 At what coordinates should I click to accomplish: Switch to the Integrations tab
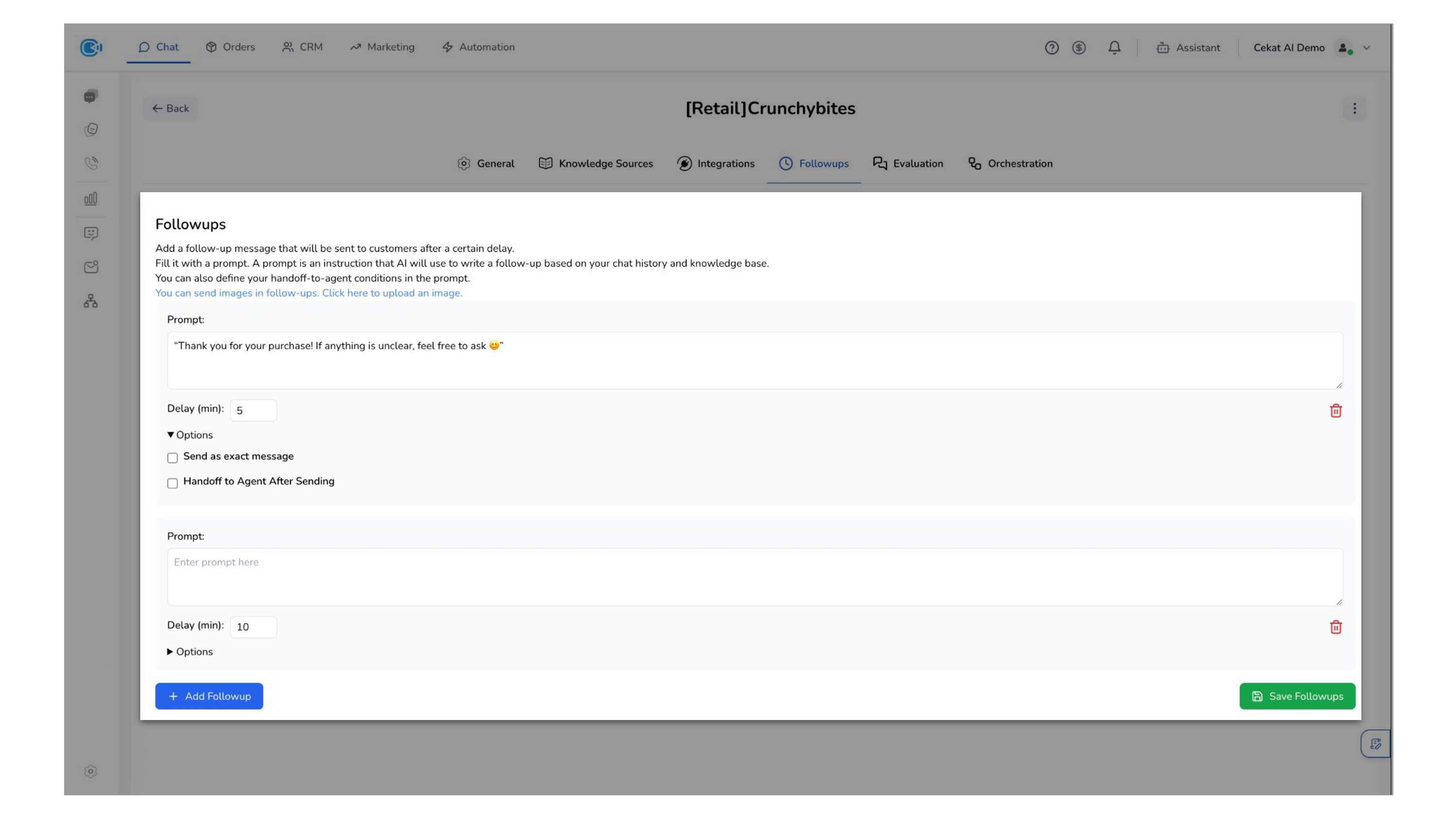[715, 164]
